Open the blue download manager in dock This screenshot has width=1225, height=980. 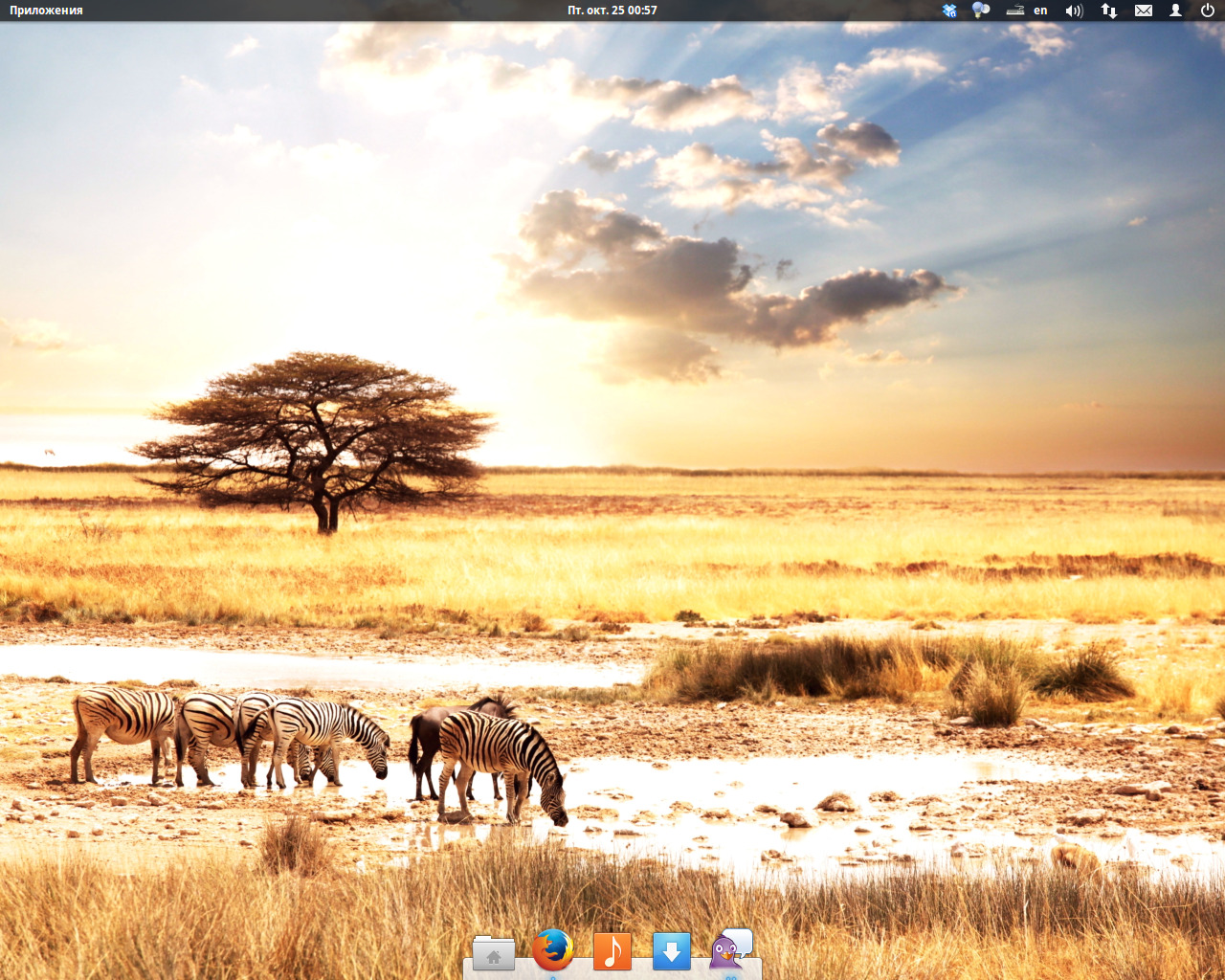pos(672,951)
